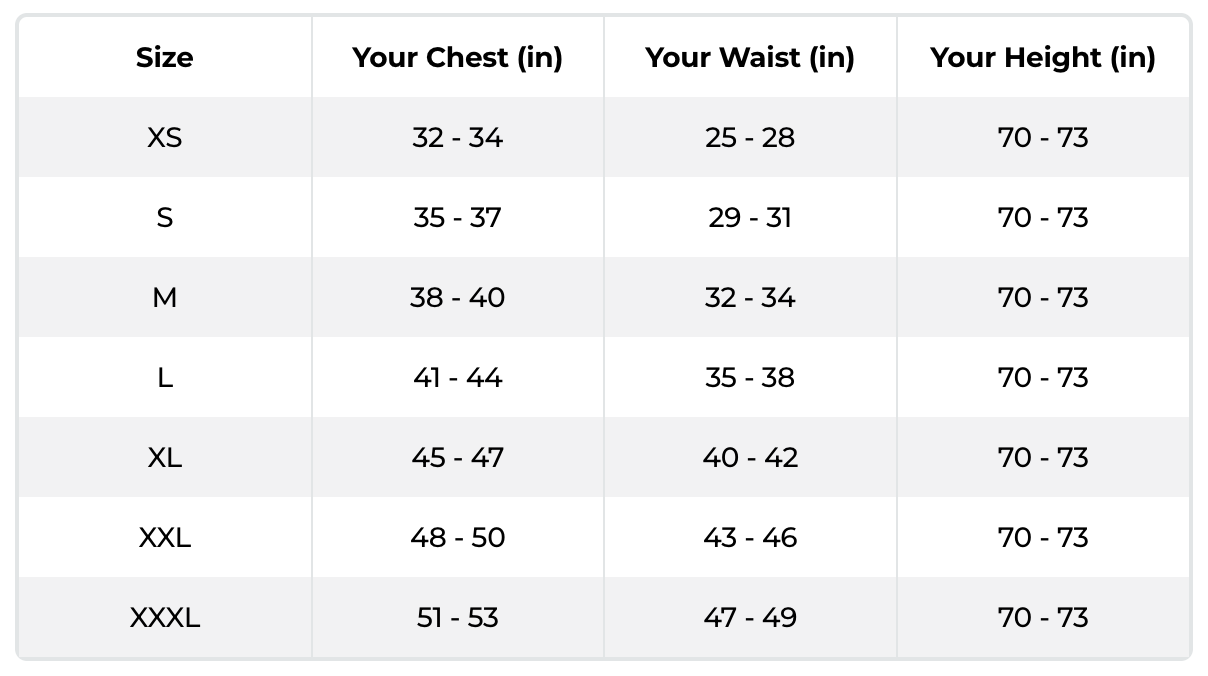Click the height cell in XS row
This screenshot has width=1208, height=676.
coord(1042,138)
